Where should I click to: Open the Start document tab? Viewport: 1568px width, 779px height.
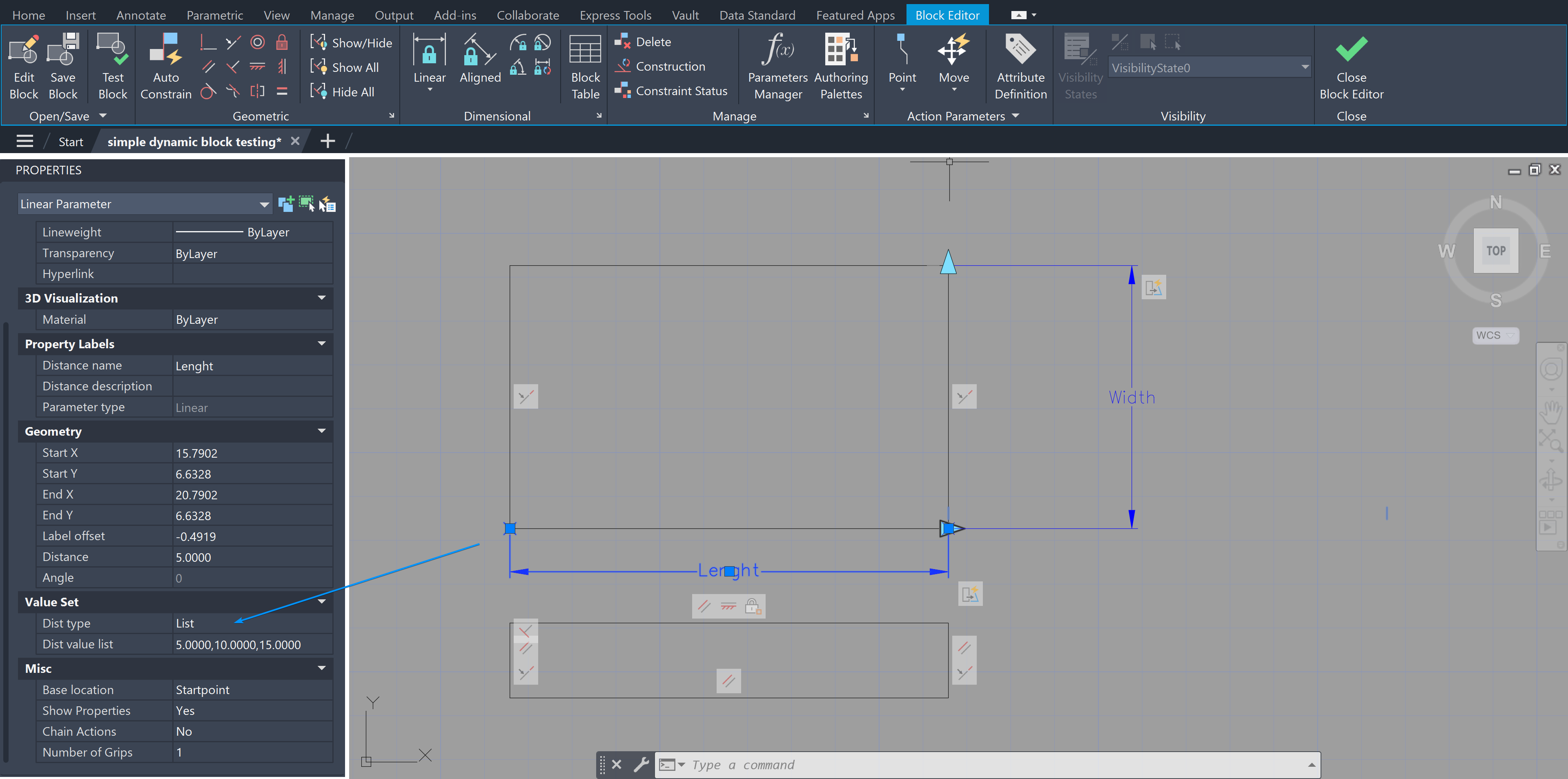[71, 142]
